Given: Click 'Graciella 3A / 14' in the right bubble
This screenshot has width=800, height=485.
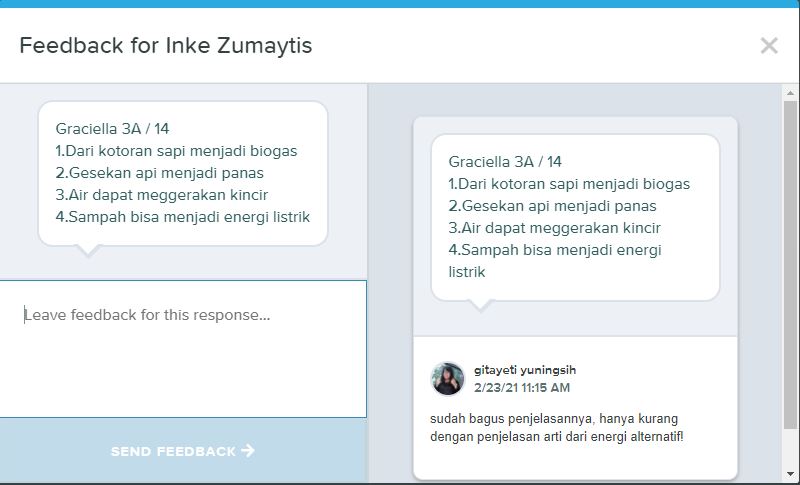Looking at the screenshot, I should coord(505,162).
